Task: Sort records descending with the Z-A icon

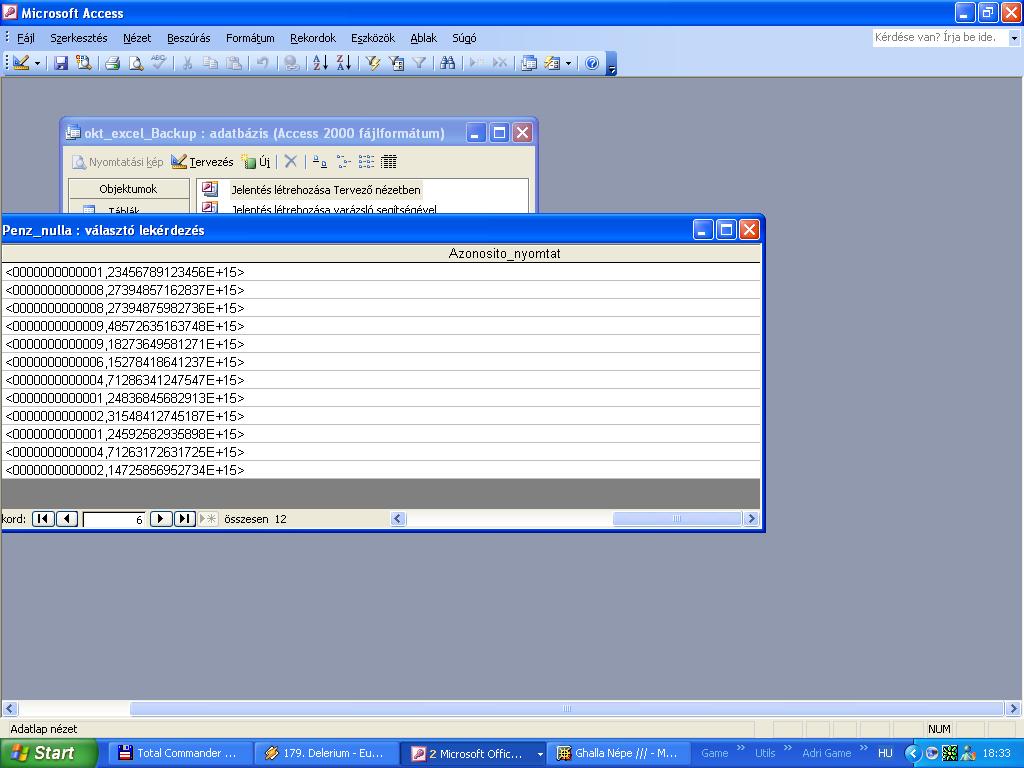Action: pyautogui.click(x=343, y=63)
